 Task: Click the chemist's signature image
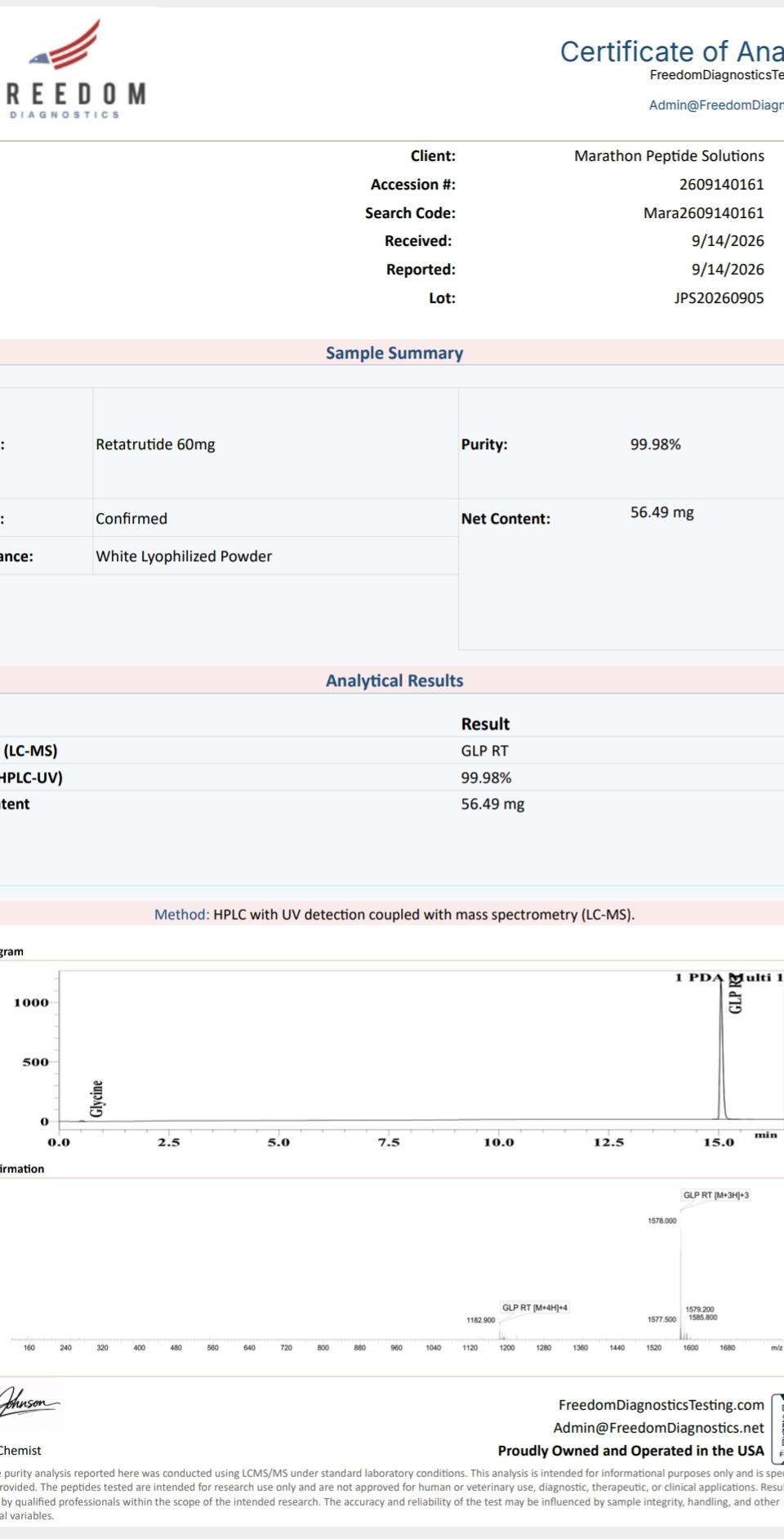point(30,1404)
